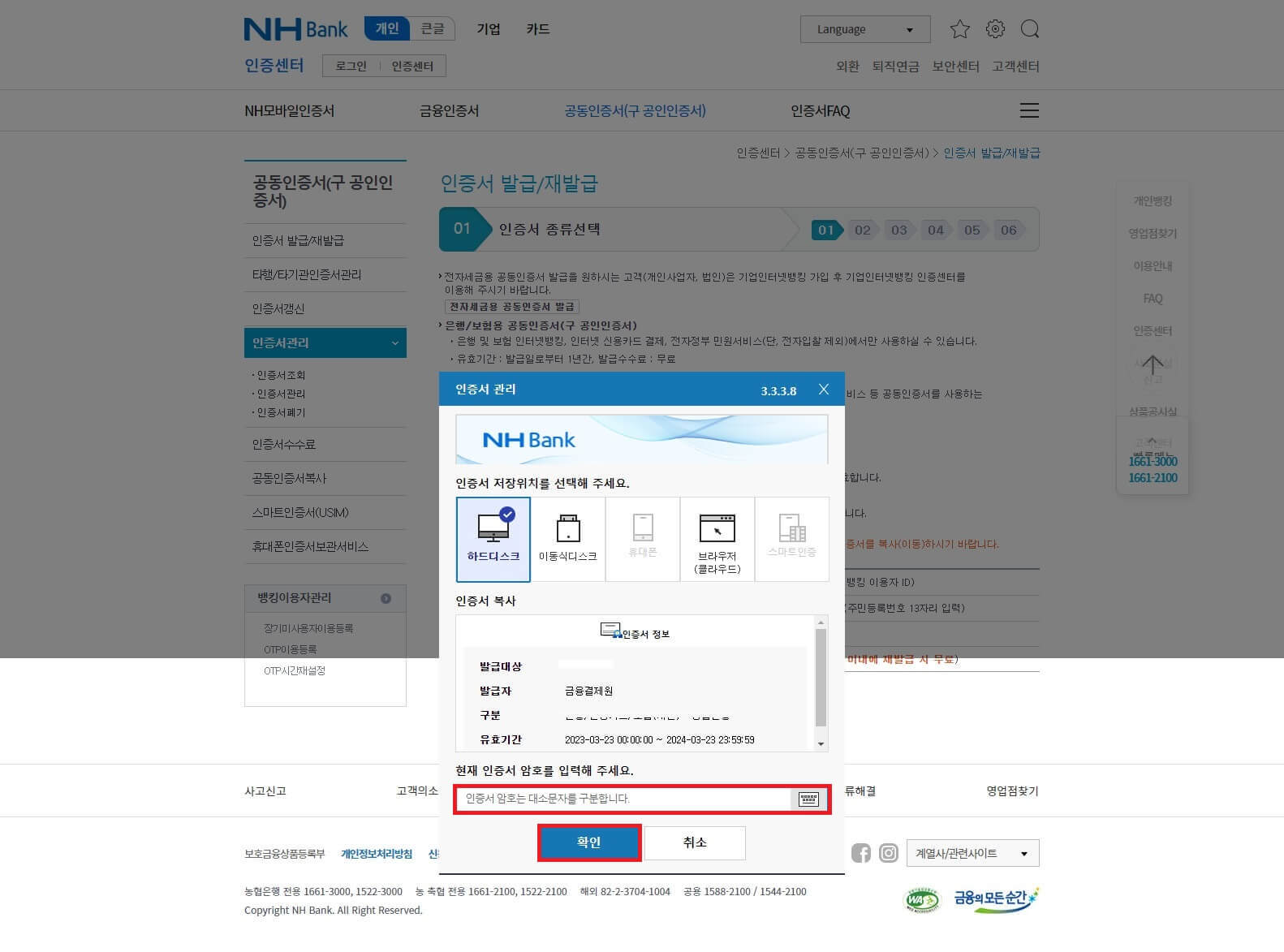Click 전자세금용 공동인증서 발급 button
The width and height of the screenshot is (1284, 952).
511,306
